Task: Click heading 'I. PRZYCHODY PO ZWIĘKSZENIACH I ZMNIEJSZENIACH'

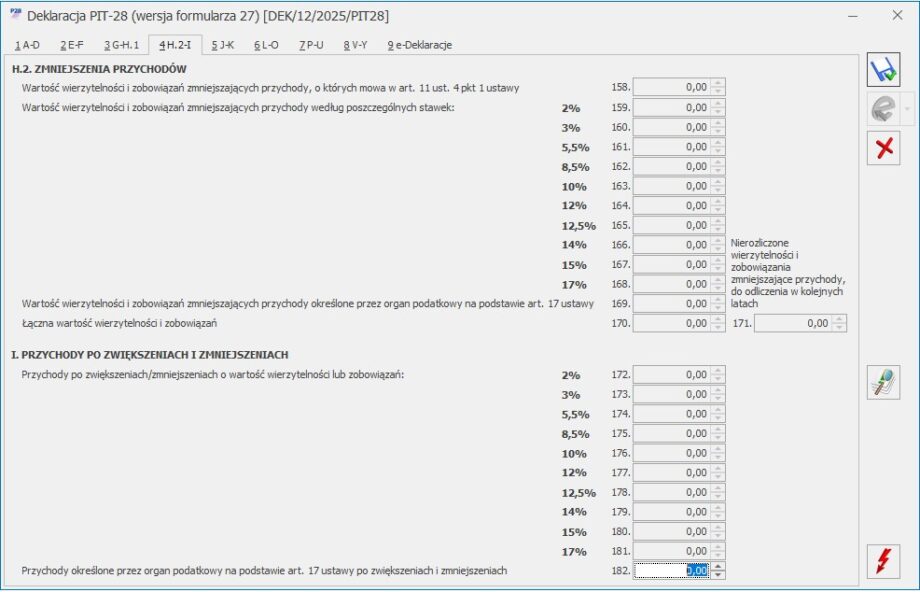Action: pyautogui.click(x=150, y=355)
